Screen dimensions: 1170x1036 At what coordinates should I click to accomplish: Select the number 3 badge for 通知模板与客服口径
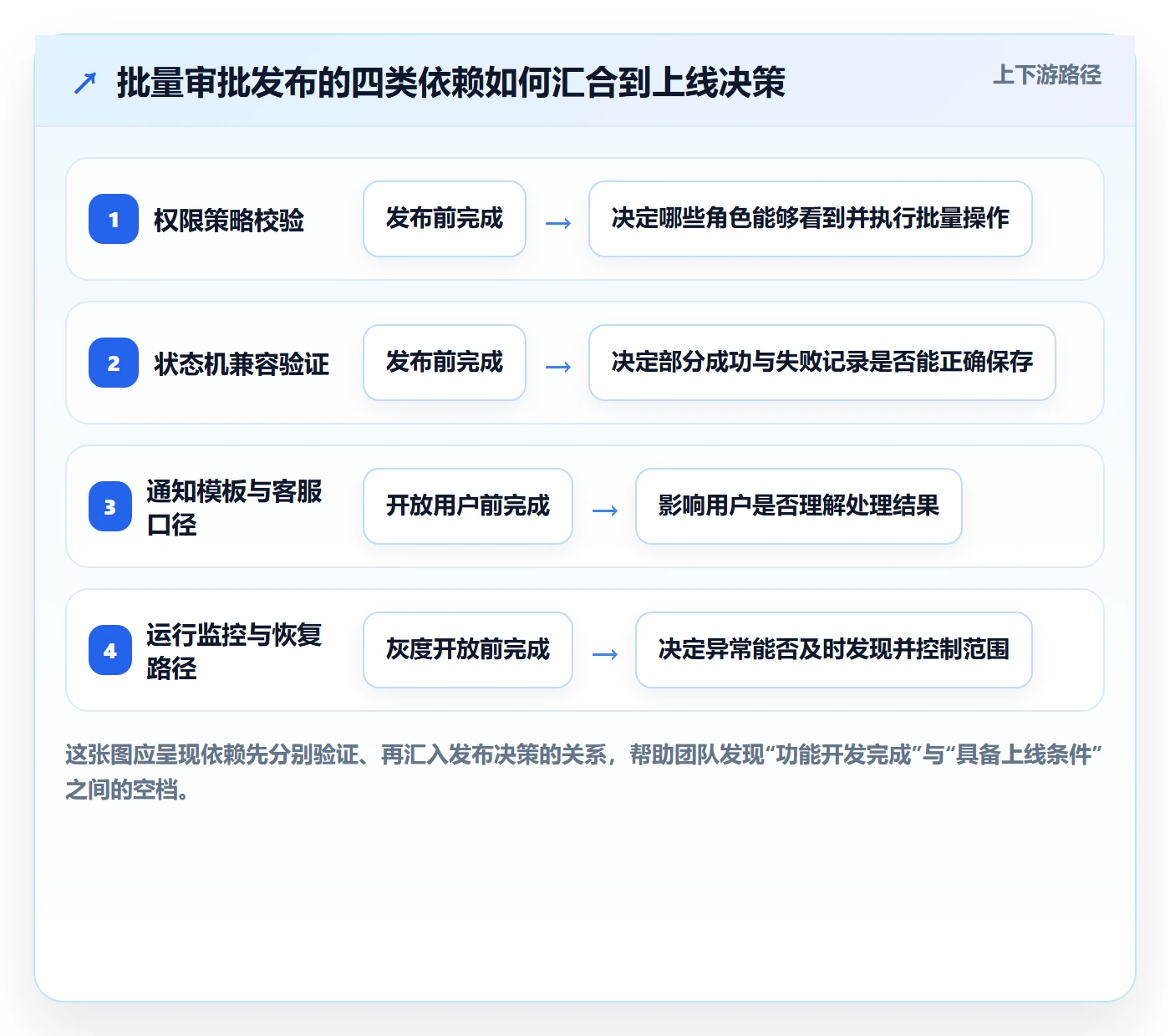coord(110,506)
